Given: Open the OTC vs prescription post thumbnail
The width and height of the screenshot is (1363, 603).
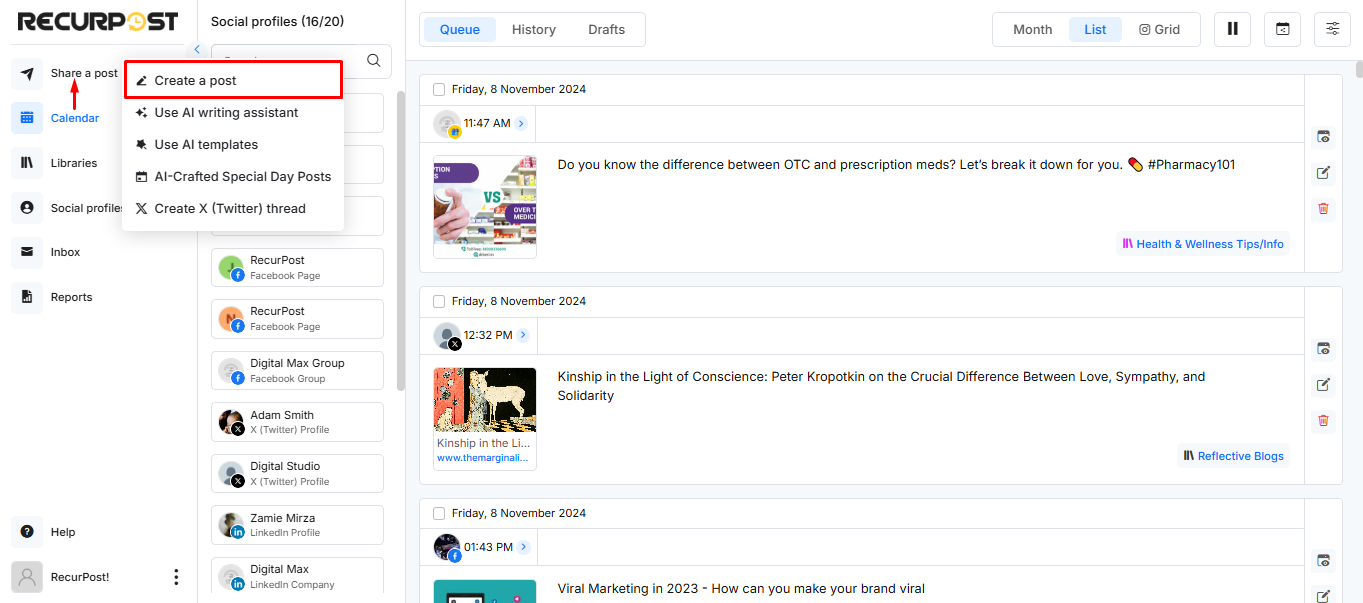Looking at the screenshot, I should coord(485,207).
